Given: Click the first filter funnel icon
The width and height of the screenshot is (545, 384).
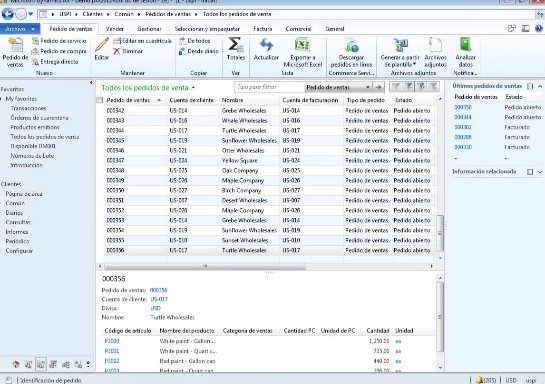Looking at the screenshot, I should coord(395,87).
